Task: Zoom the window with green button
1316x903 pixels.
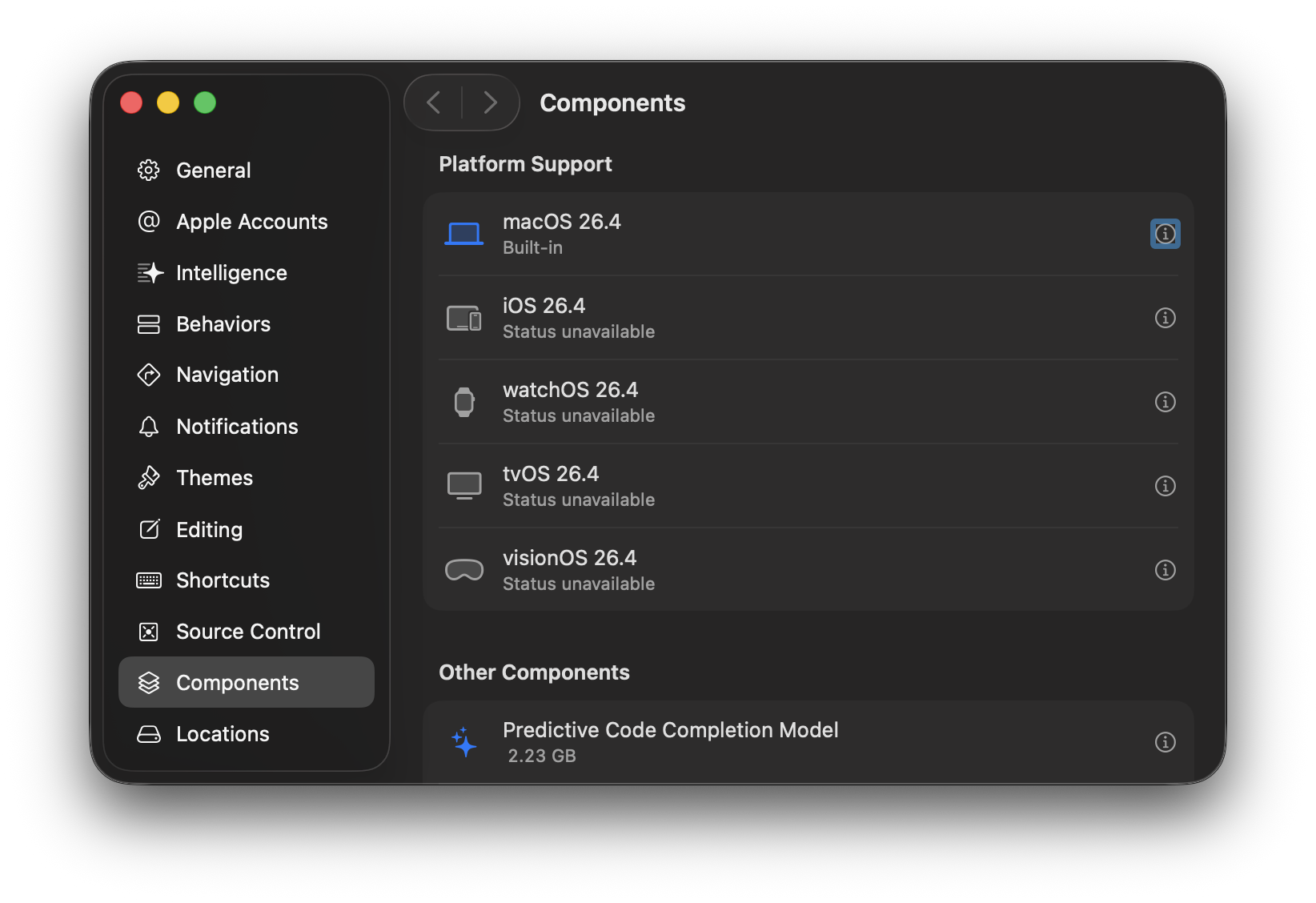Action: 205,102
